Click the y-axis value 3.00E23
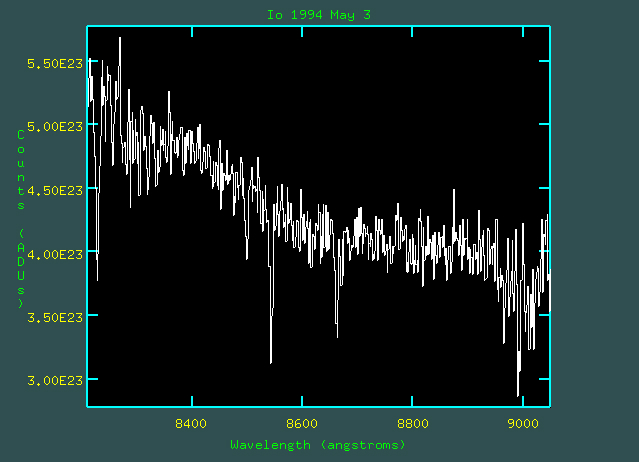 coord(55,381)
